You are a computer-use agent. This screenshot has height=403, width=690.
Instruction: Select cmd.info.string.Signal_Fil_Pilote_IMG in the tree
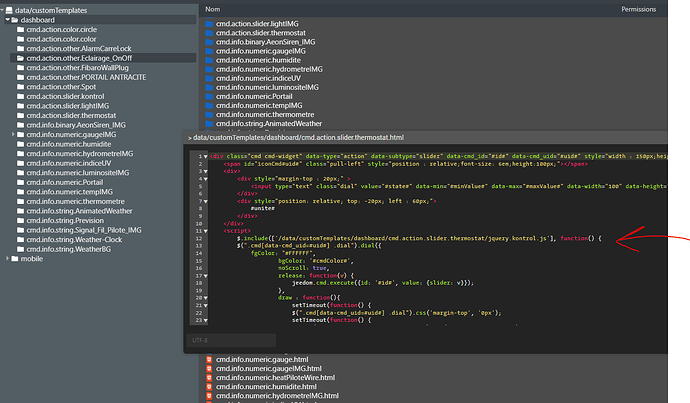(x=84, y=230)
